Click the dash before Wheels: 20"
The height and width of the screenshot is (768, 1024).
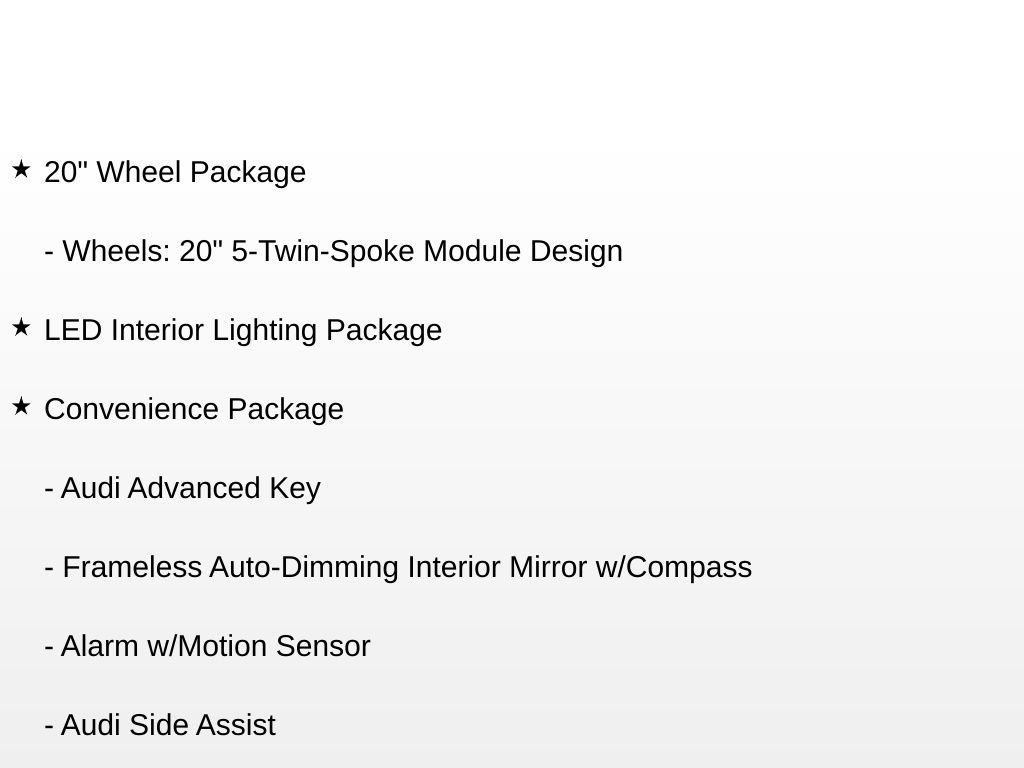49,252
